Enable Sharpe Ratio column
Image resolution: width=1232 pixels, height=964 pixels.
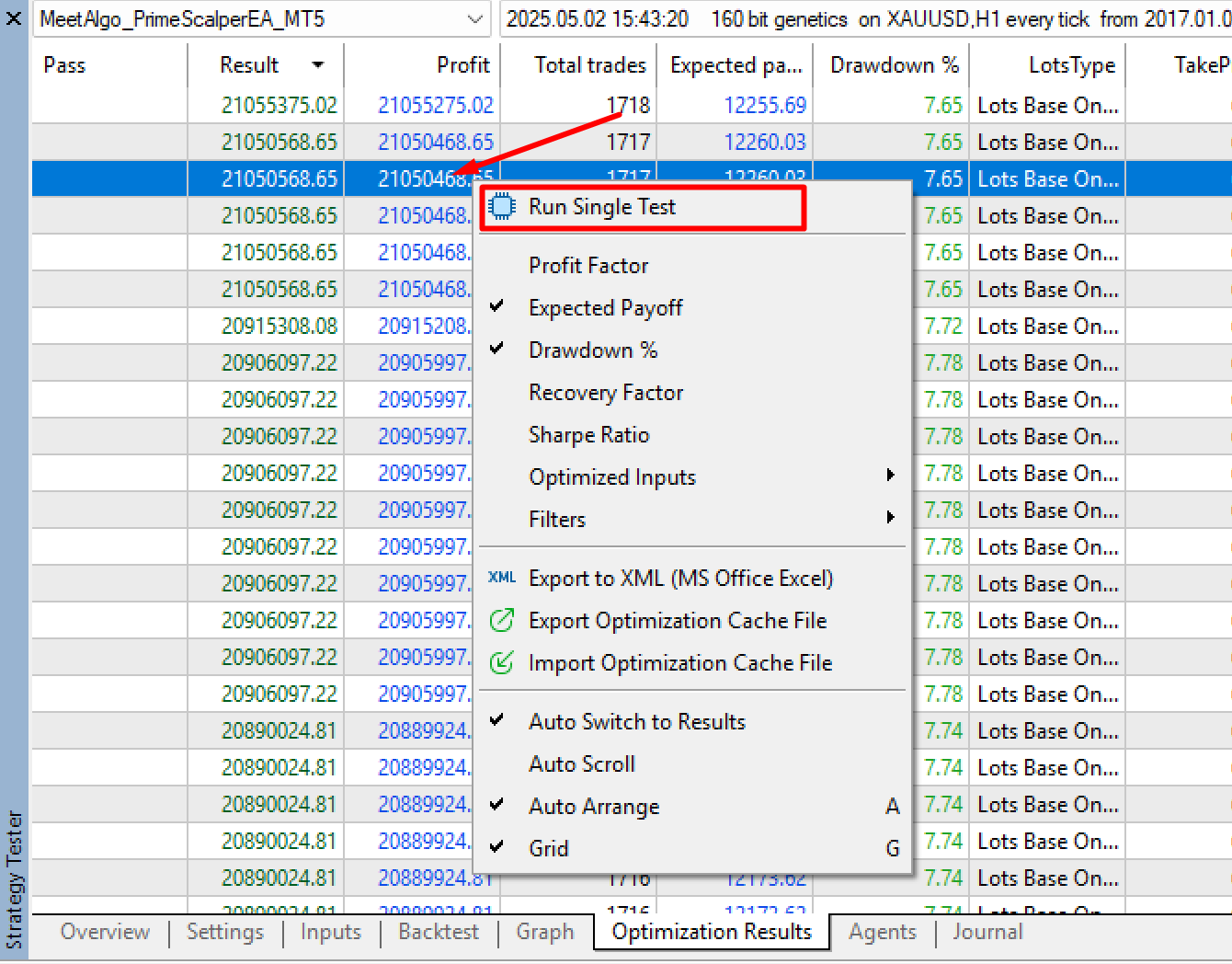tap(588, 435)
